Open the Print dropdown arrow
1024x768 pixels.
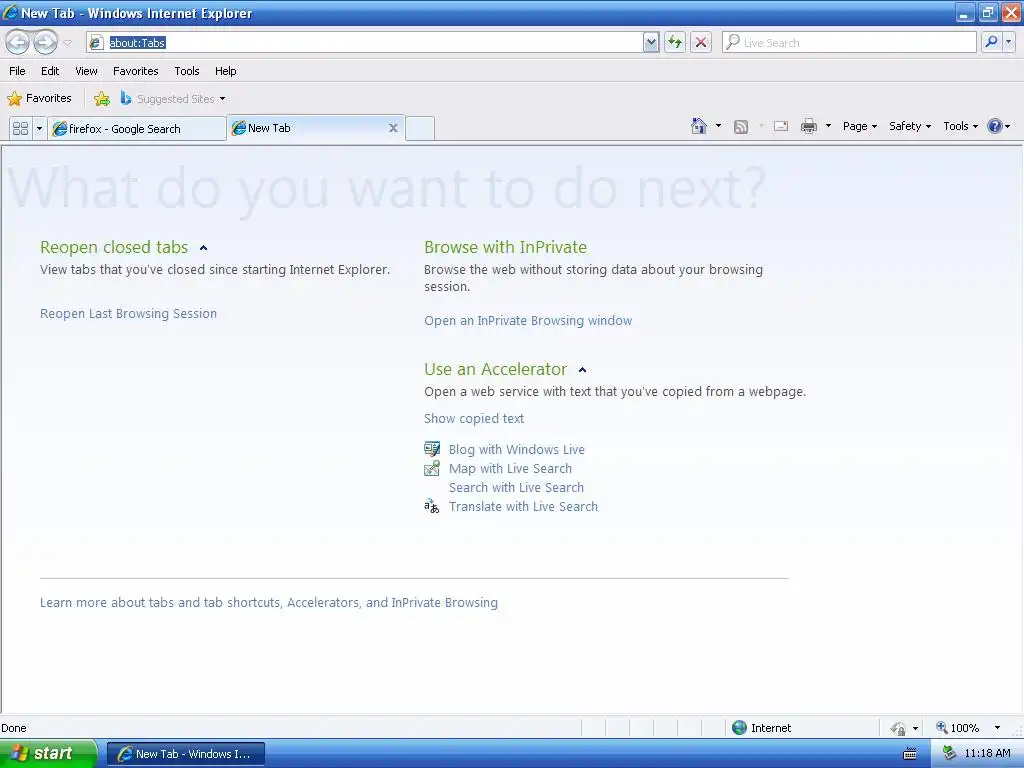pyautogui.click(x=828, y=126)
